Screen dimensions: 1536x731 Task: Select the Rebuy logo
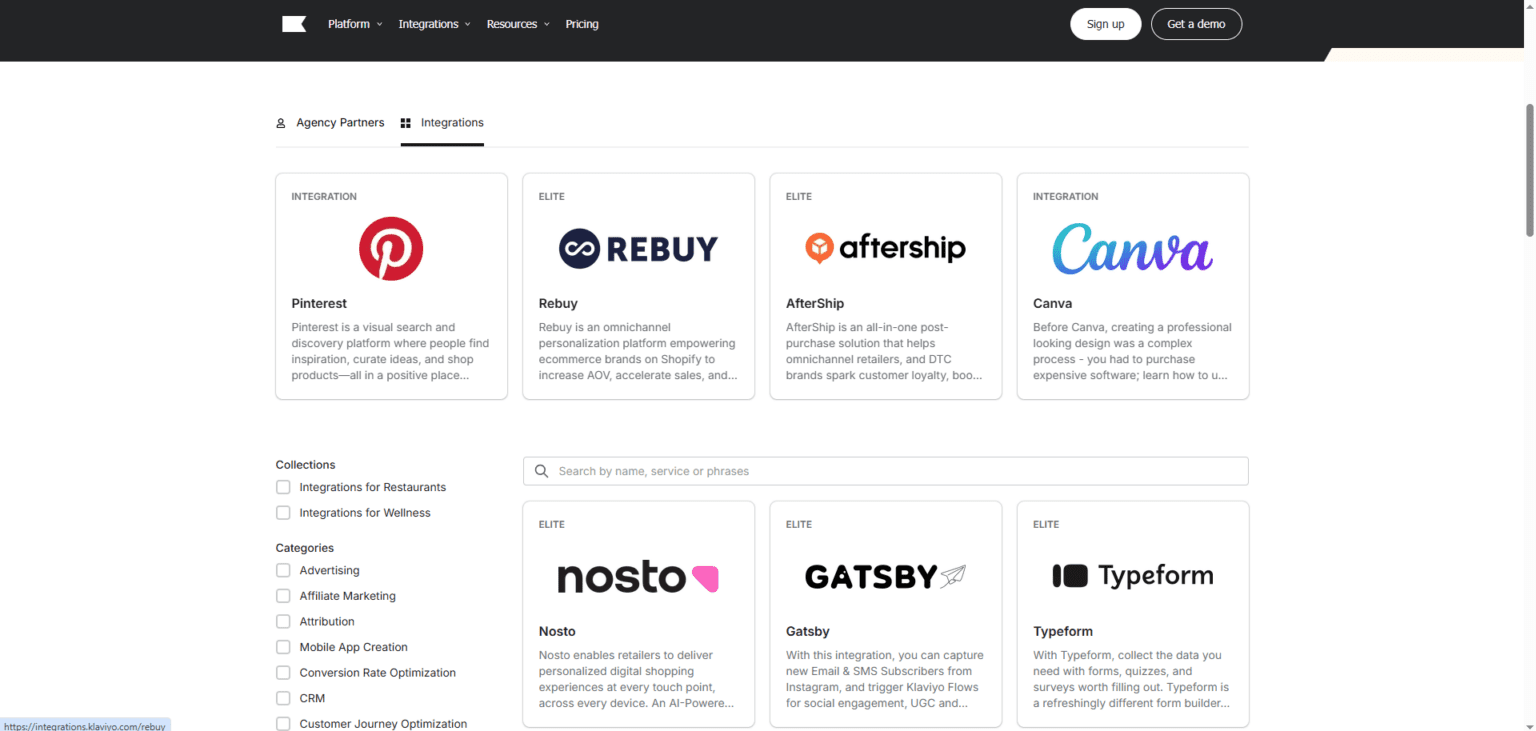point(638,248)
